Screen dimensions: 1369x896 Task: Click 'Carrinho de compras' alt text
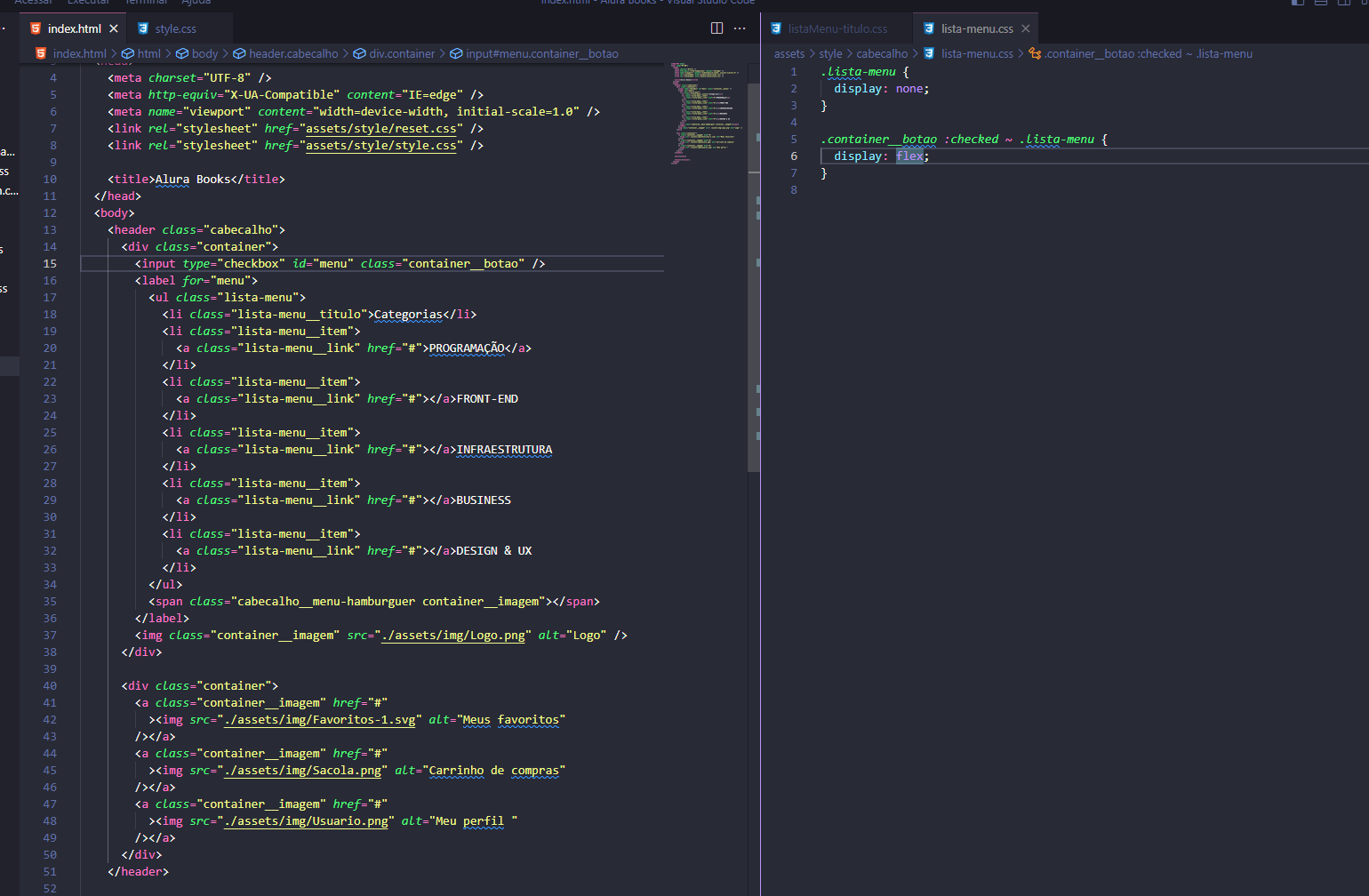(x=494, y=771)
